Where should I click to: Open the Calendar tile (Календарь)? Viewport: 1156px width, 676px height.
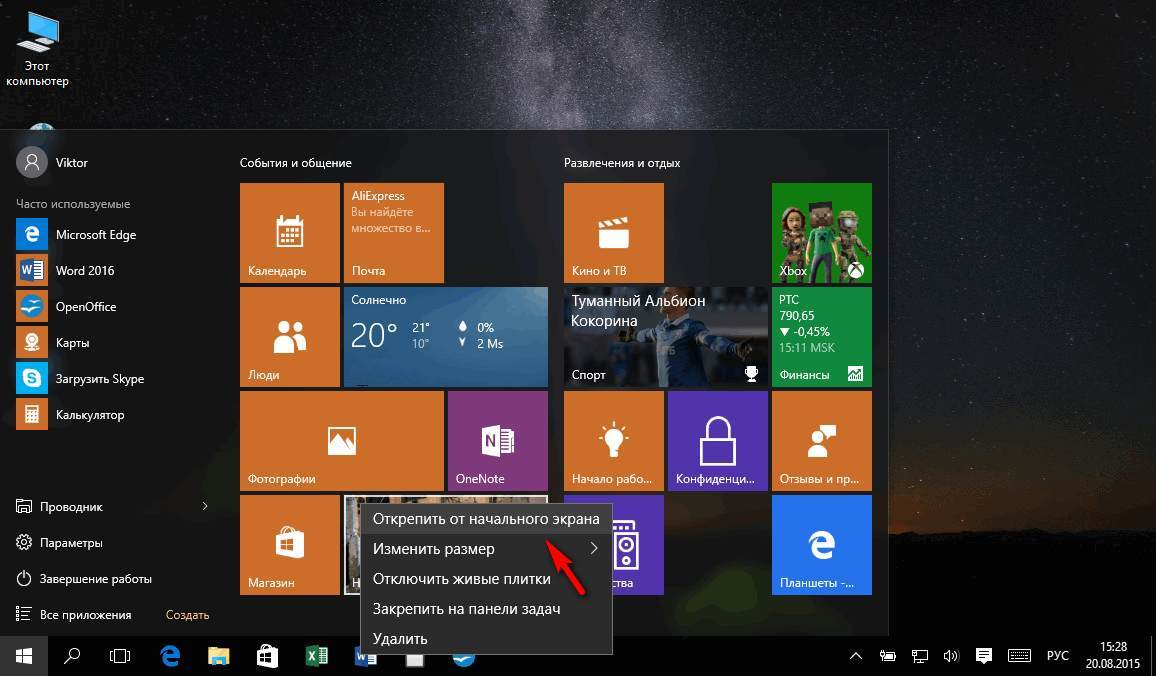290,233
